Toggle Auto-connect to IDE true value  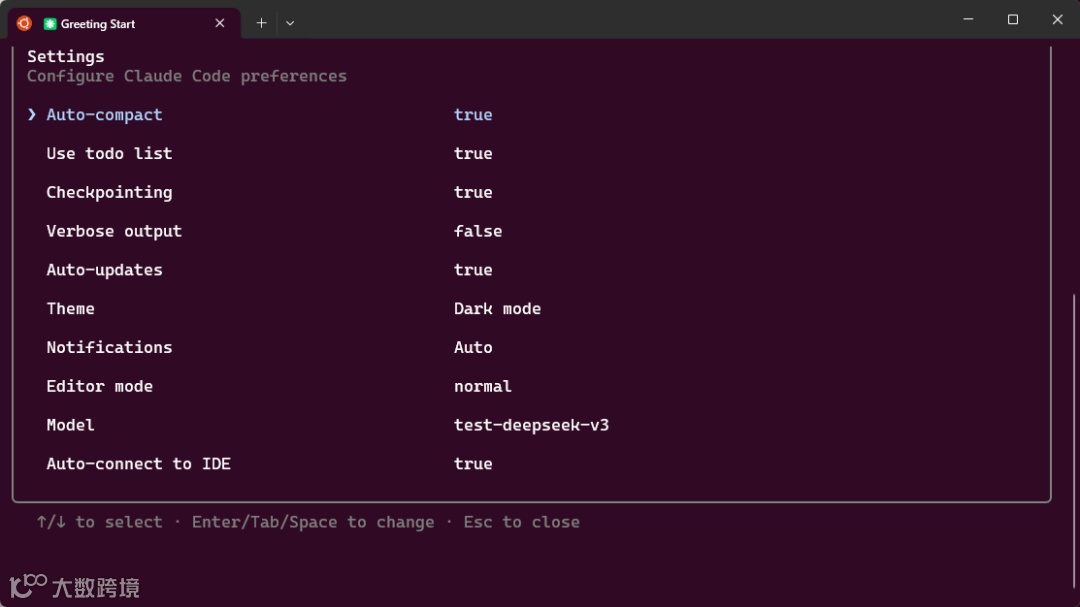tap(472, 464)
